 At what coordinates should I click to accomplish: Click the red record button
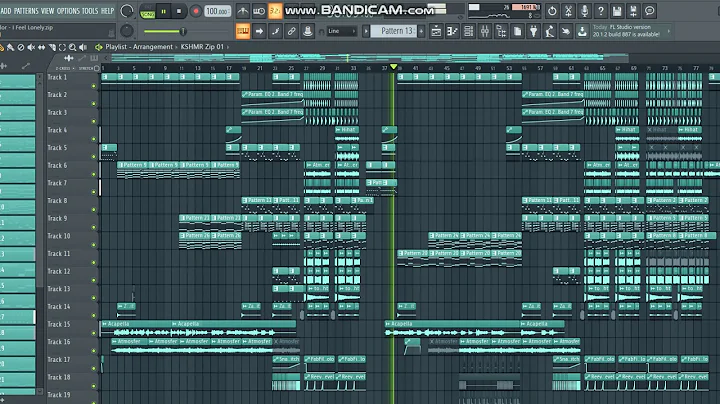point(196,11)
